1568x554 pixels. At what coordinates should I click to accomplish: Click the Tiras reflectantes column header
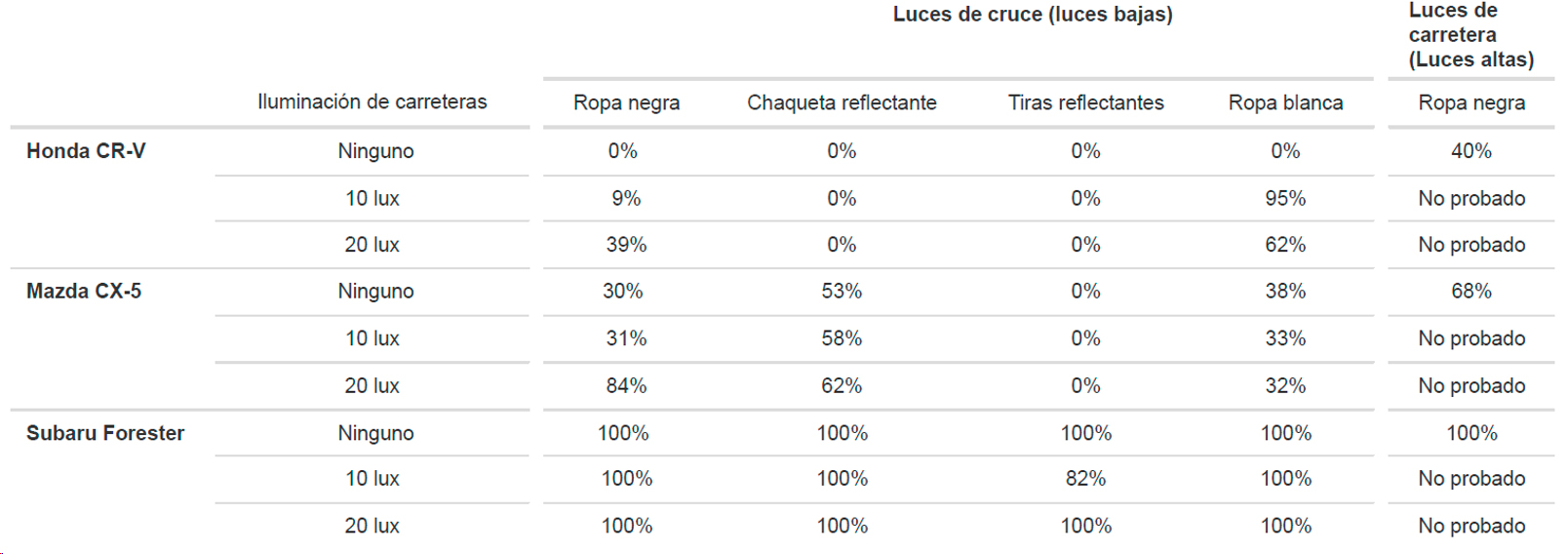coord(1085,102)
